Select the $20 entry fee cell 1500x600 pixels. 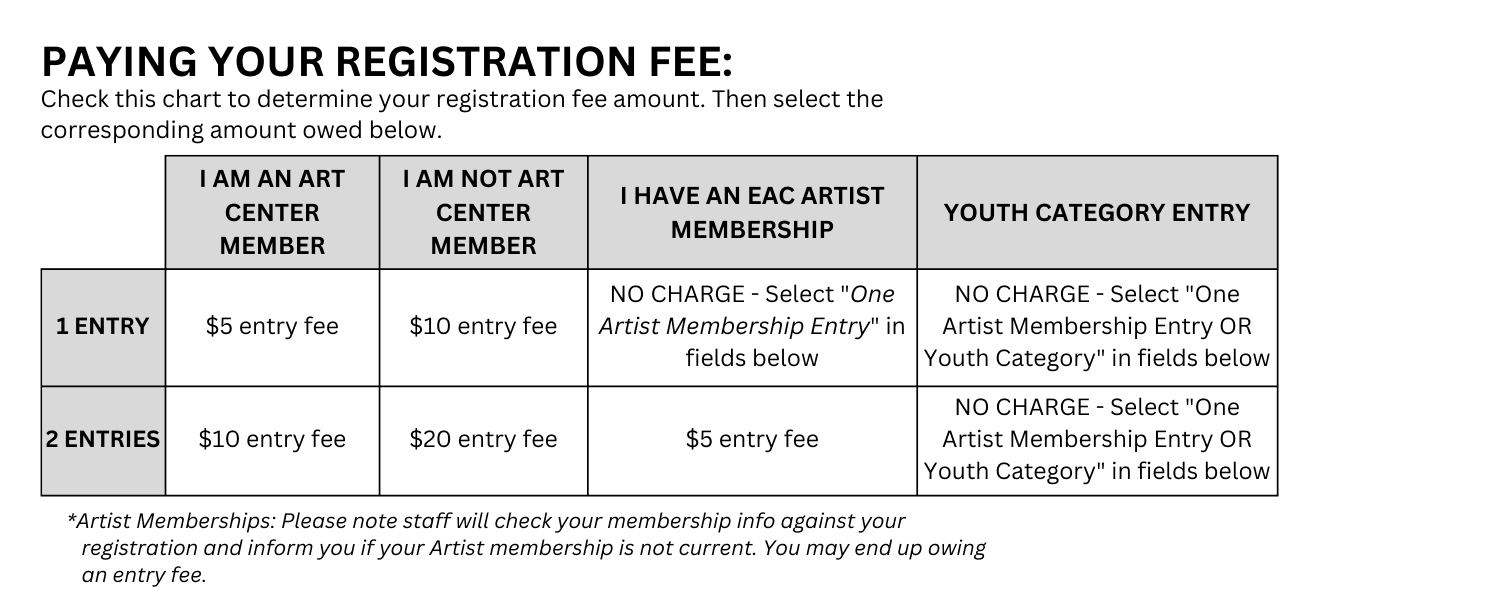484,440
